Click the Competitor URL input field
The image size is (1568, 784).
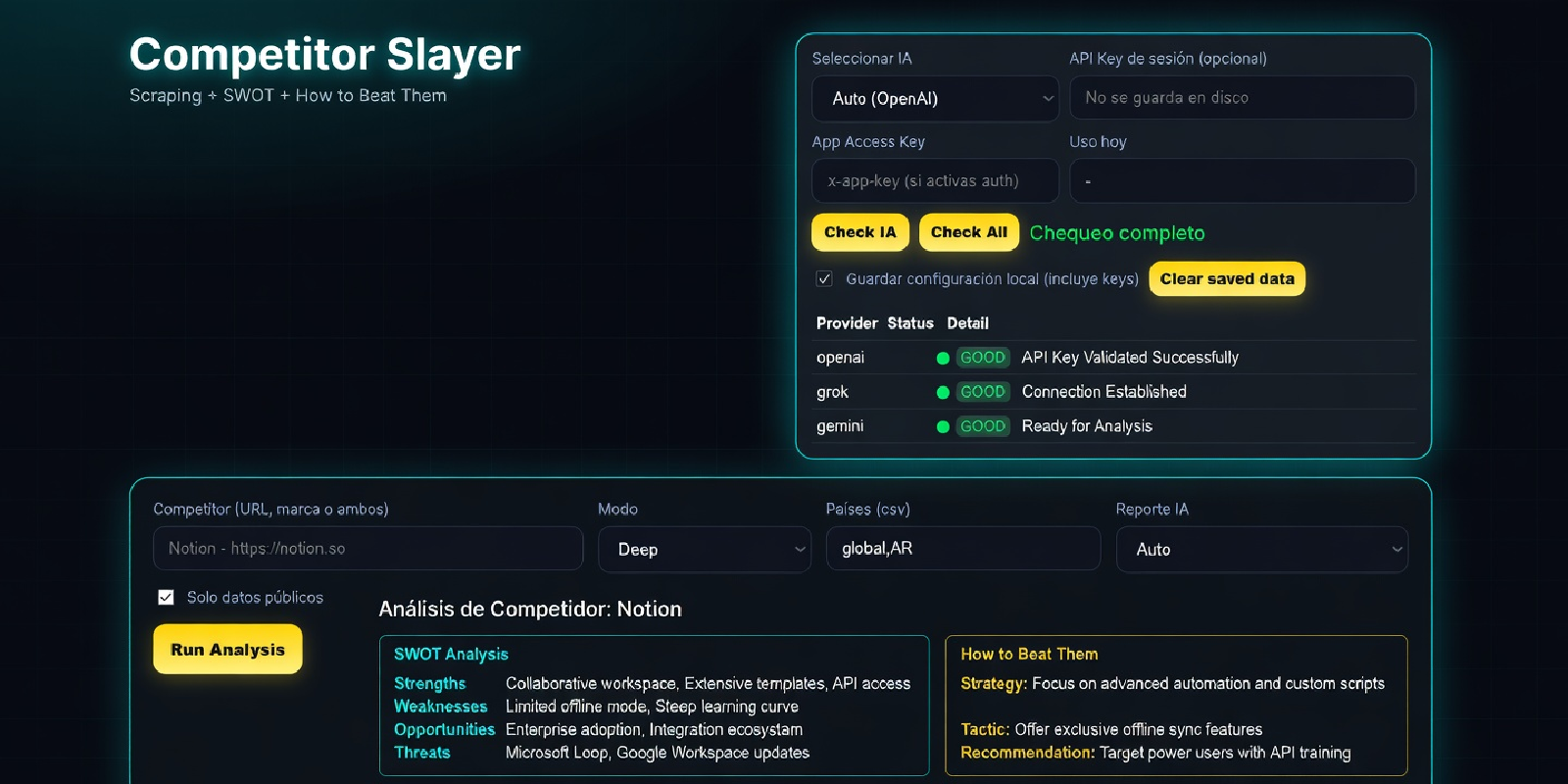(x=367, y=549)
